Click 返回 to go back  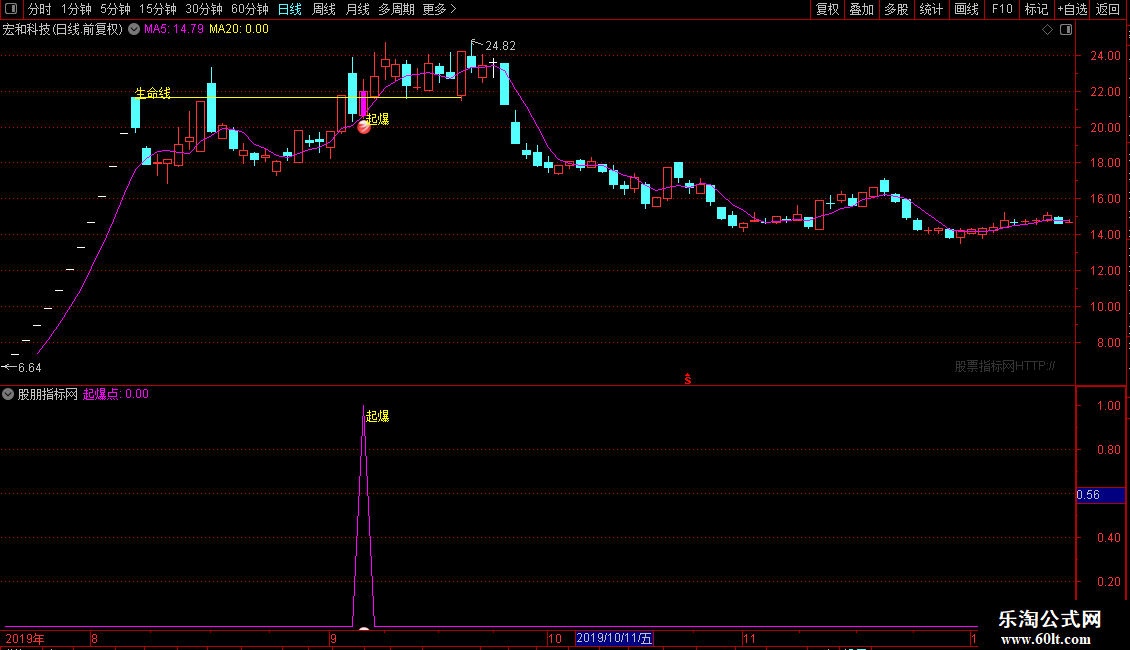1108,9
